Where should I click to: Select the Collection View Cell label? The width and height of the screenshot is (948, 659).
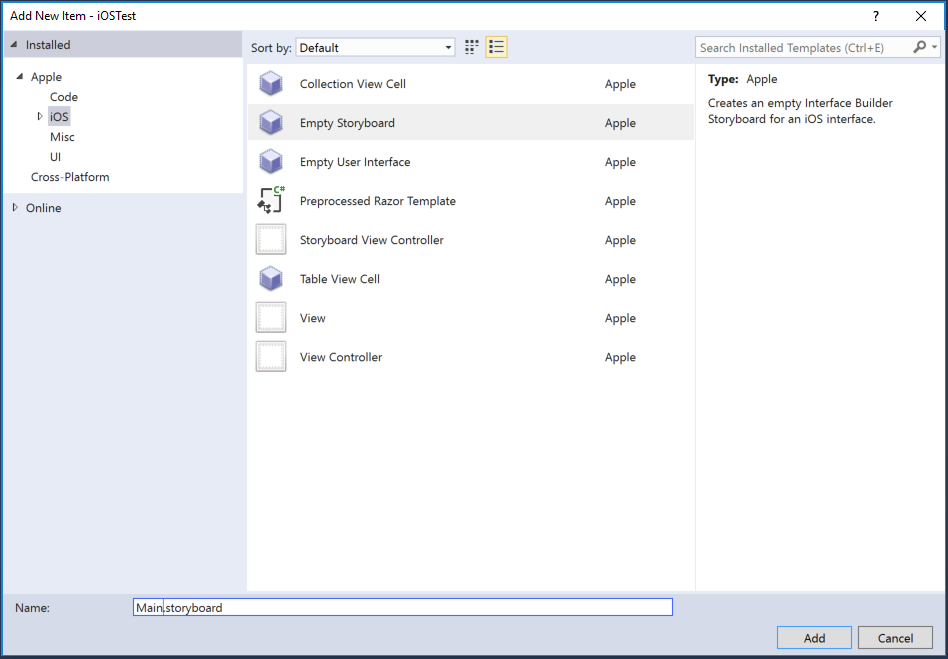(x=352, y=83)
